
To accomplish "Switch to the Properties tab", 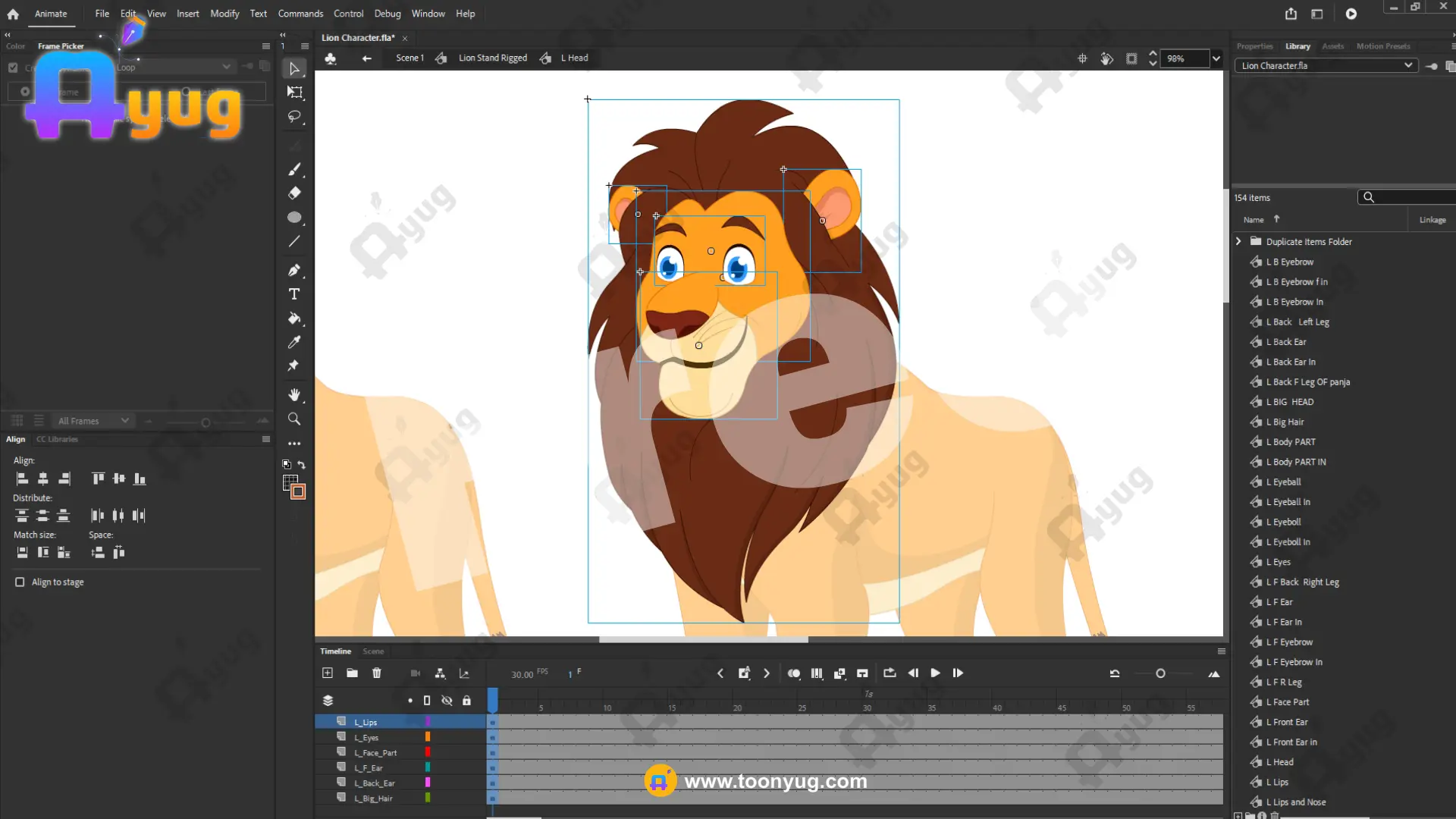I will [x=1254, y=46].
